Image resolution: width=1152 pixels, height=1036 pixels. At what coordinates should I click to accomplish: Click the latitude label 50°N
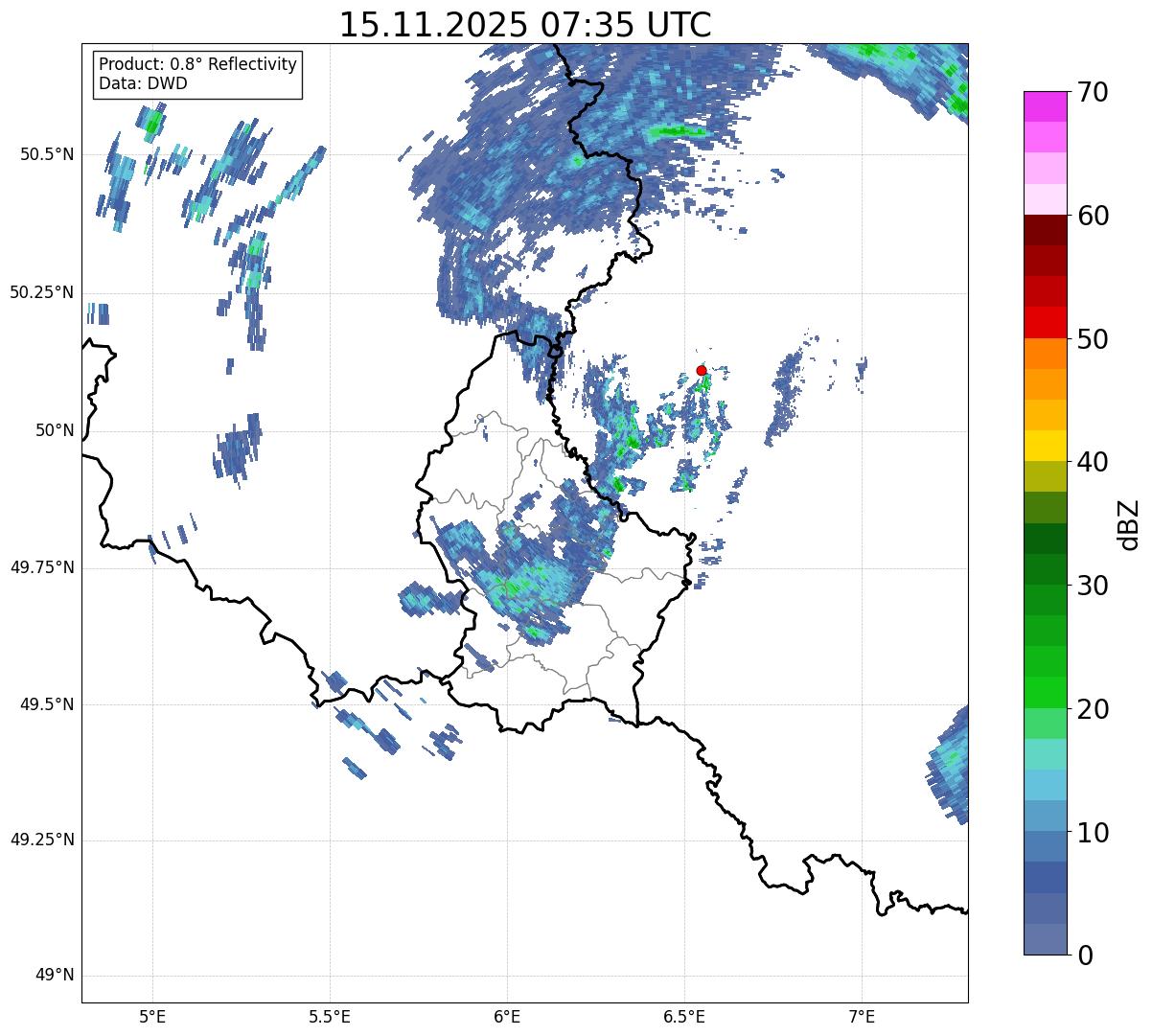55,430
